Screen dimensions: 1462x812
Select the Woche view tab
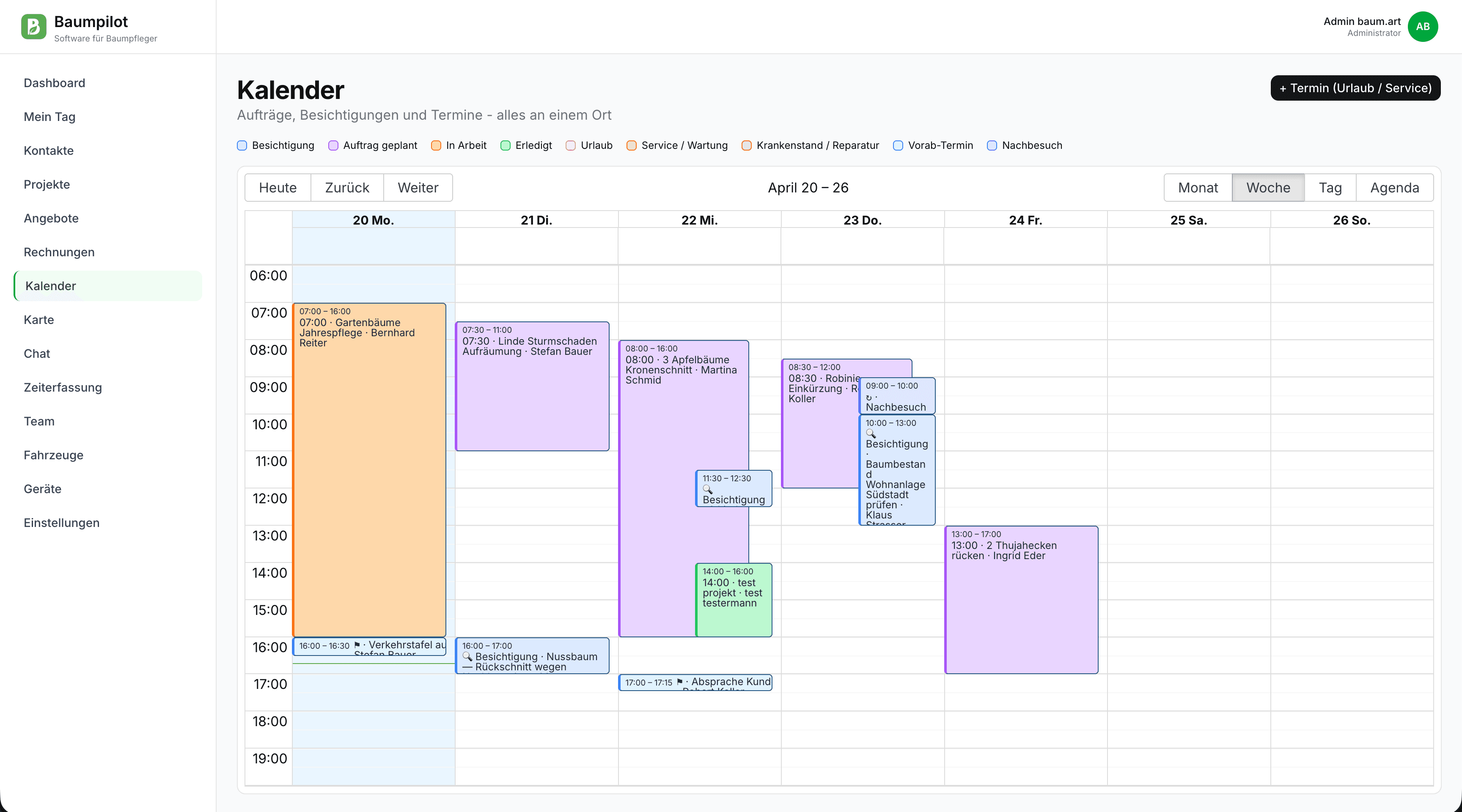(x=1268, y=188)
